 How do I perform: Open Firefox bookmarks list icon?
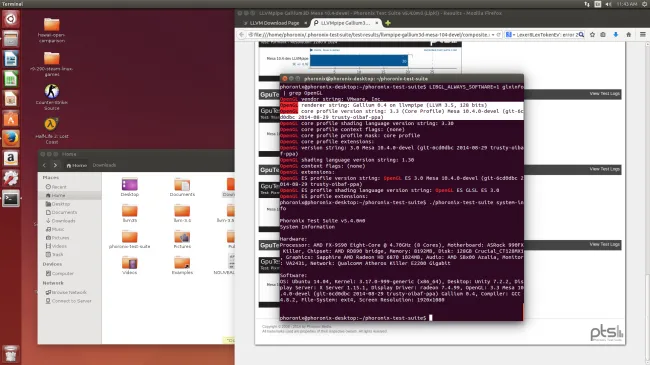click(x=603, y=35)
